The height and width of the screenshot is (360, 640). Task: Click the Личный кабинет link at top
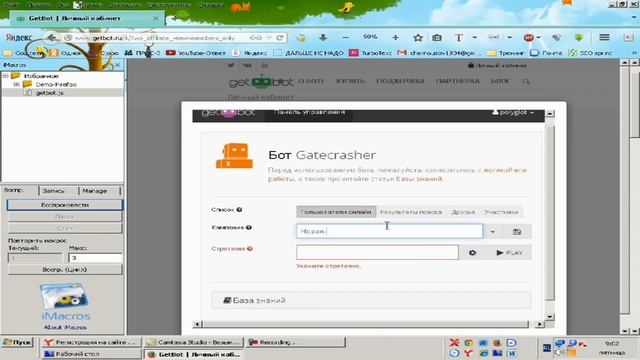click(497, 65)
